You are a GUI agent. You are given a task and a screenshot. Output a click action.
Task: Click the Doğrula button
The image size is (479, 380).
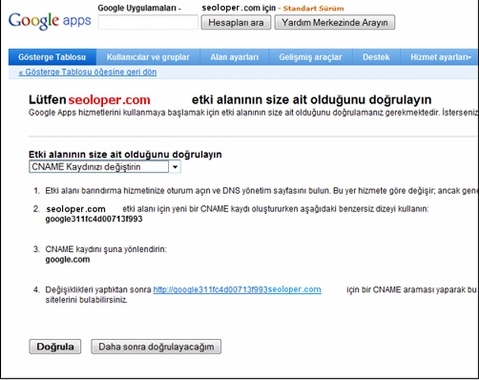point(55,347)
